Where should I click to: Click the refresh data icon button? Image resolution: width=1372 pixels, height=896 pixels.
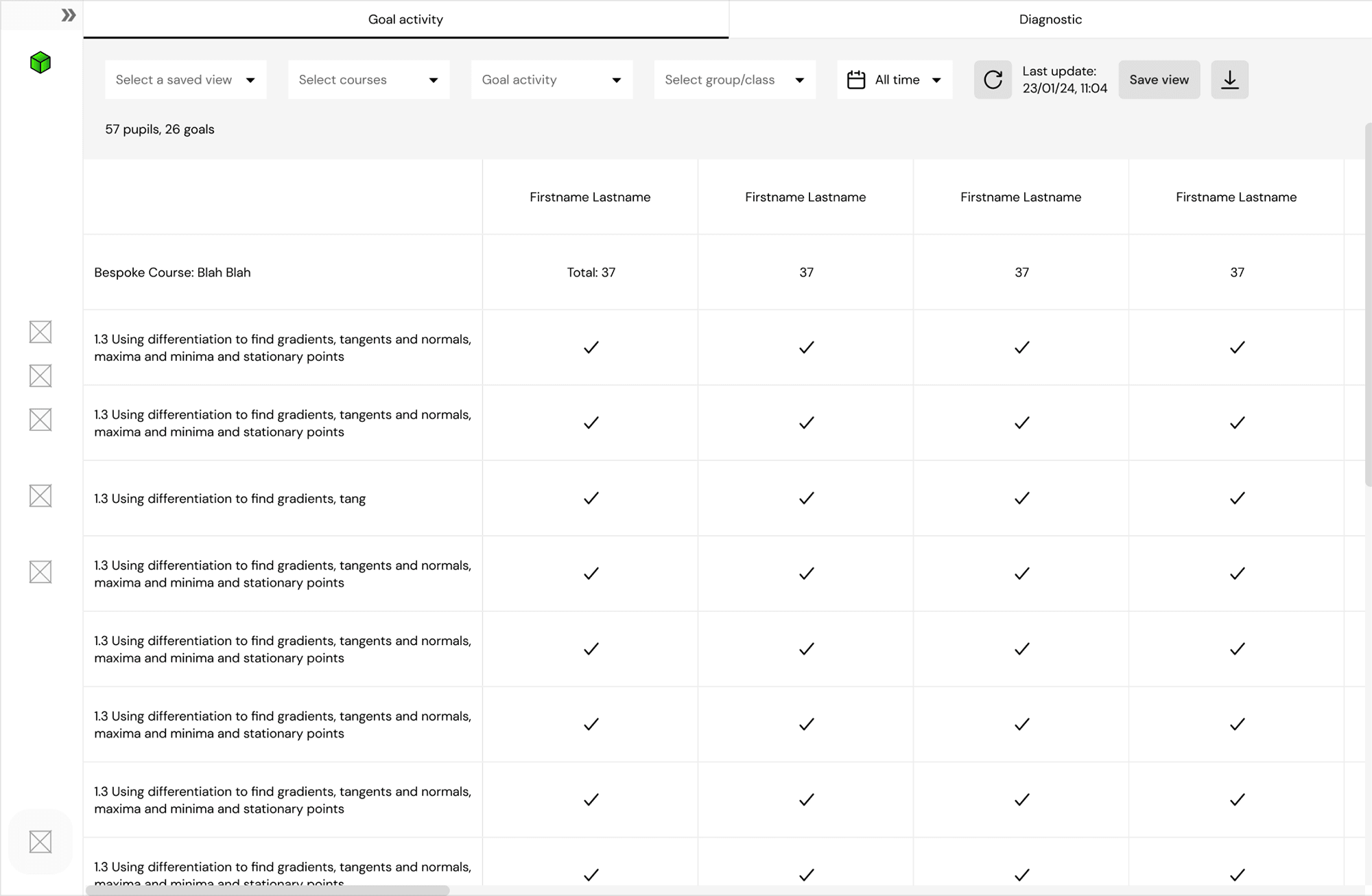click(x=992, y=80)
